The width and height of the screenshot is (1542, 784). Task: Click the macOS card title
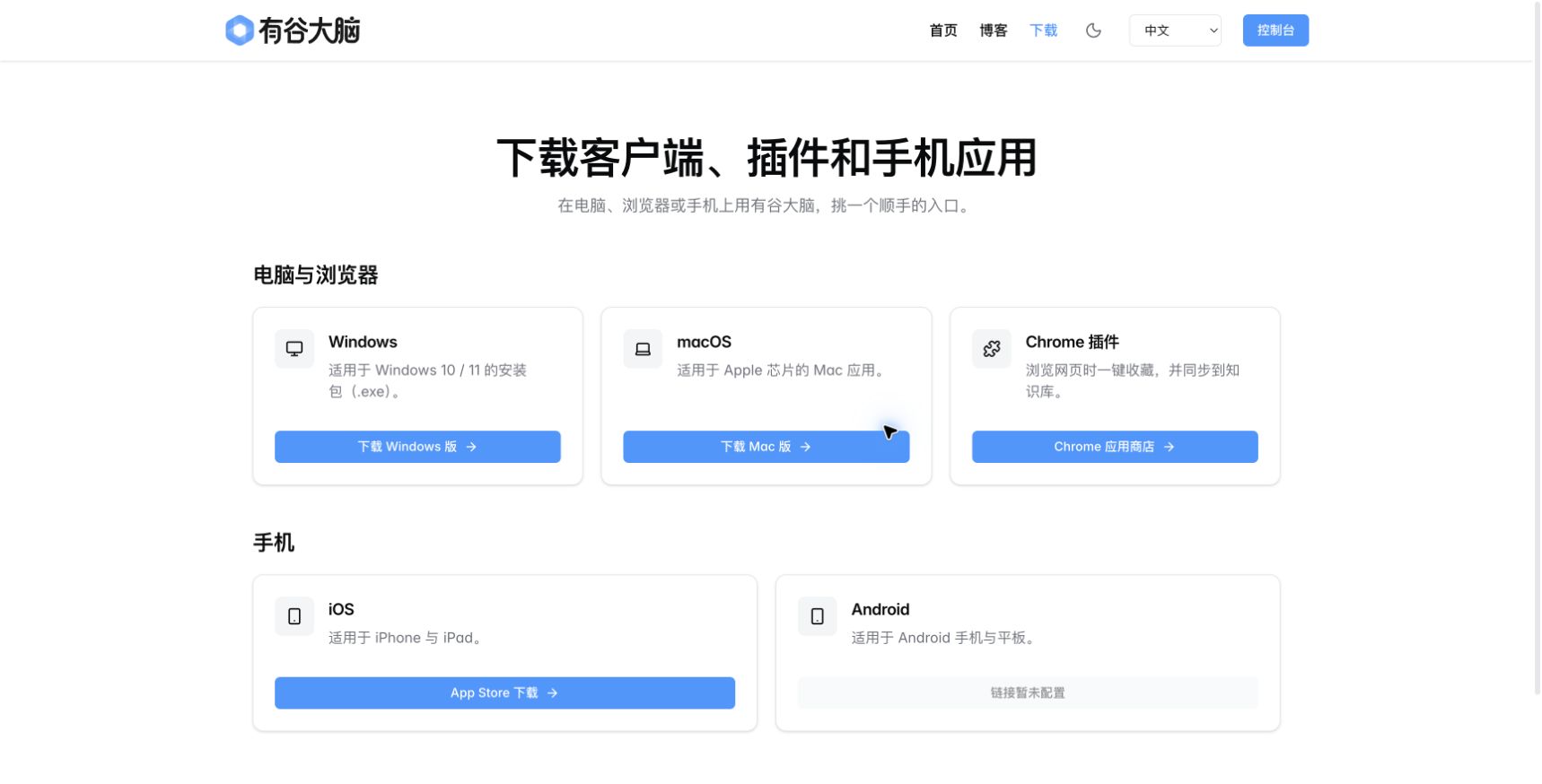tap(704, 342)
